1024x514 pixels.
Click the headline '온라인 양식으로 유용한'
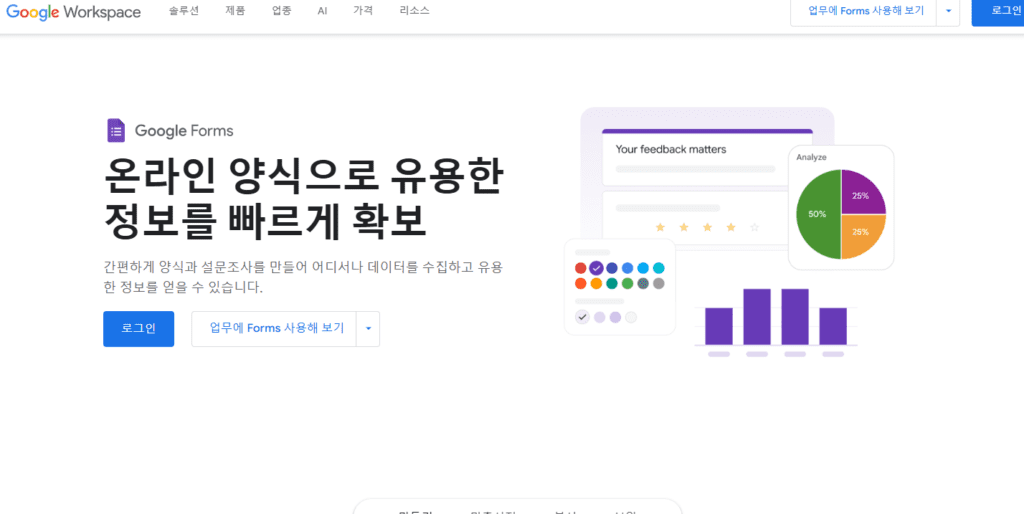click(304, 175)
